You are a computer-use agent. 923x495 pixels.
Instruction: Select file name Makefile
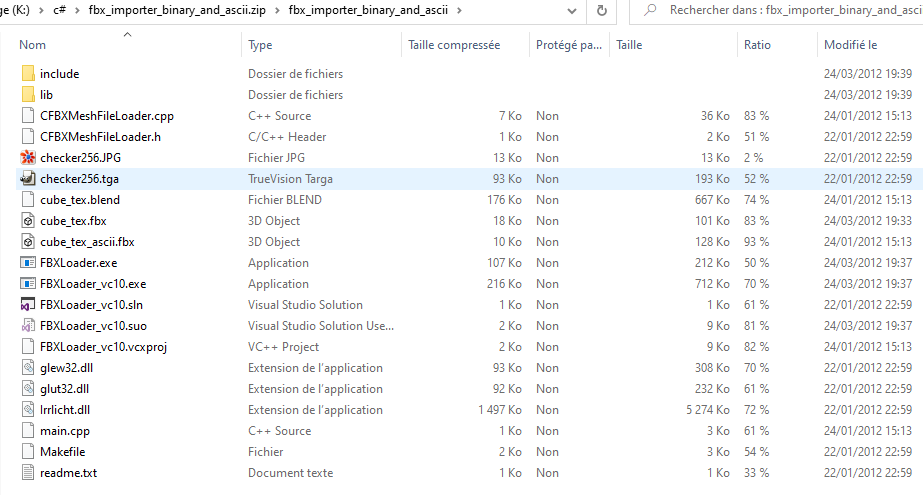pyautogui.click(x=62, y=452)
